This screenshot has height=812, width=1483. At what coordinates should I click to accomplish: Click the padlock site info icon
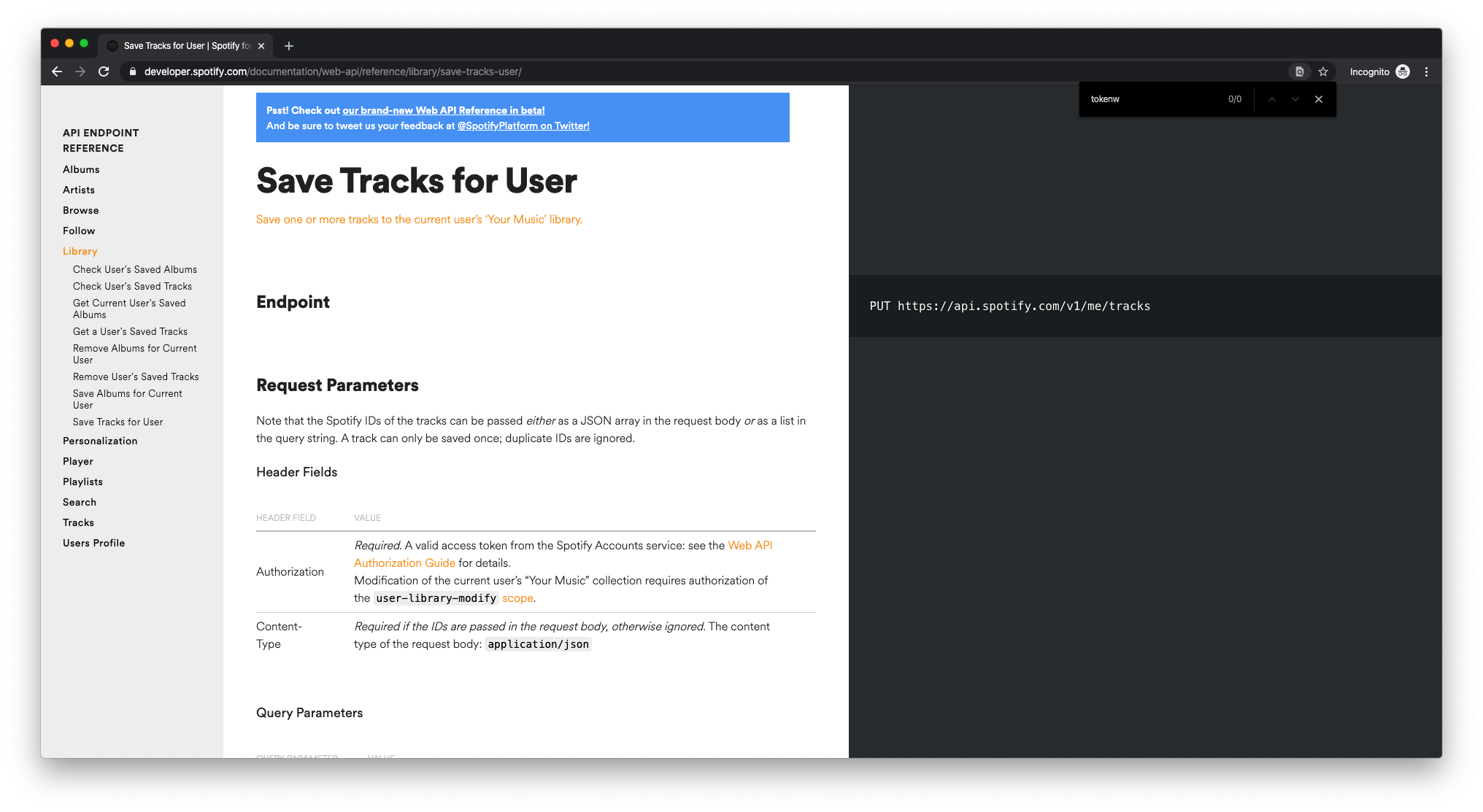(132, 71)
